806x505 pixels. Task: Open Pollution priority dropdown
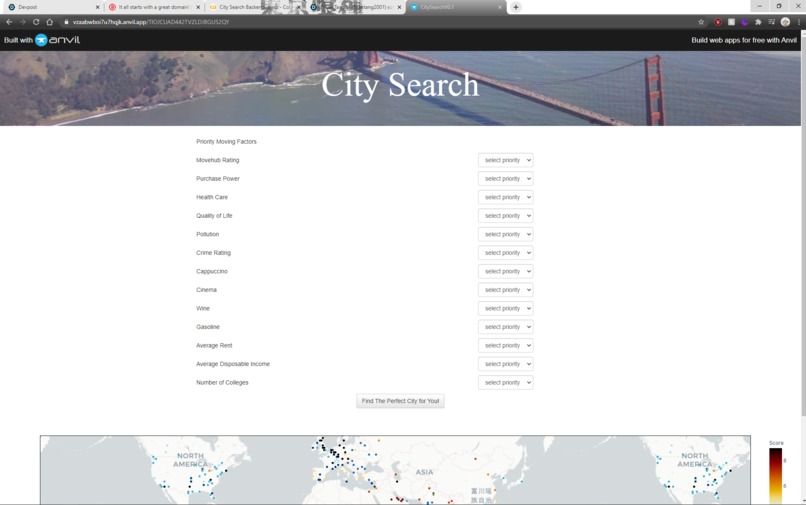point(505,235)
